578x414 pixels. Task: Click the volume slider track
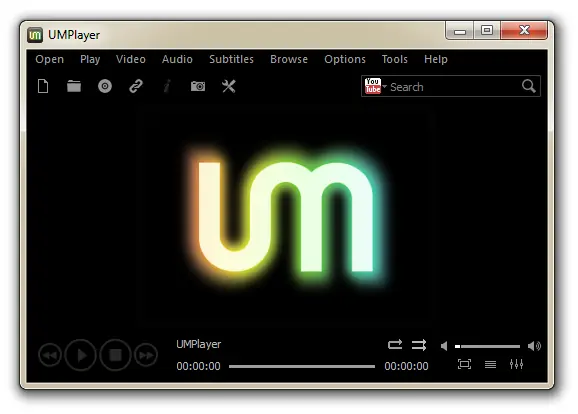487,346
